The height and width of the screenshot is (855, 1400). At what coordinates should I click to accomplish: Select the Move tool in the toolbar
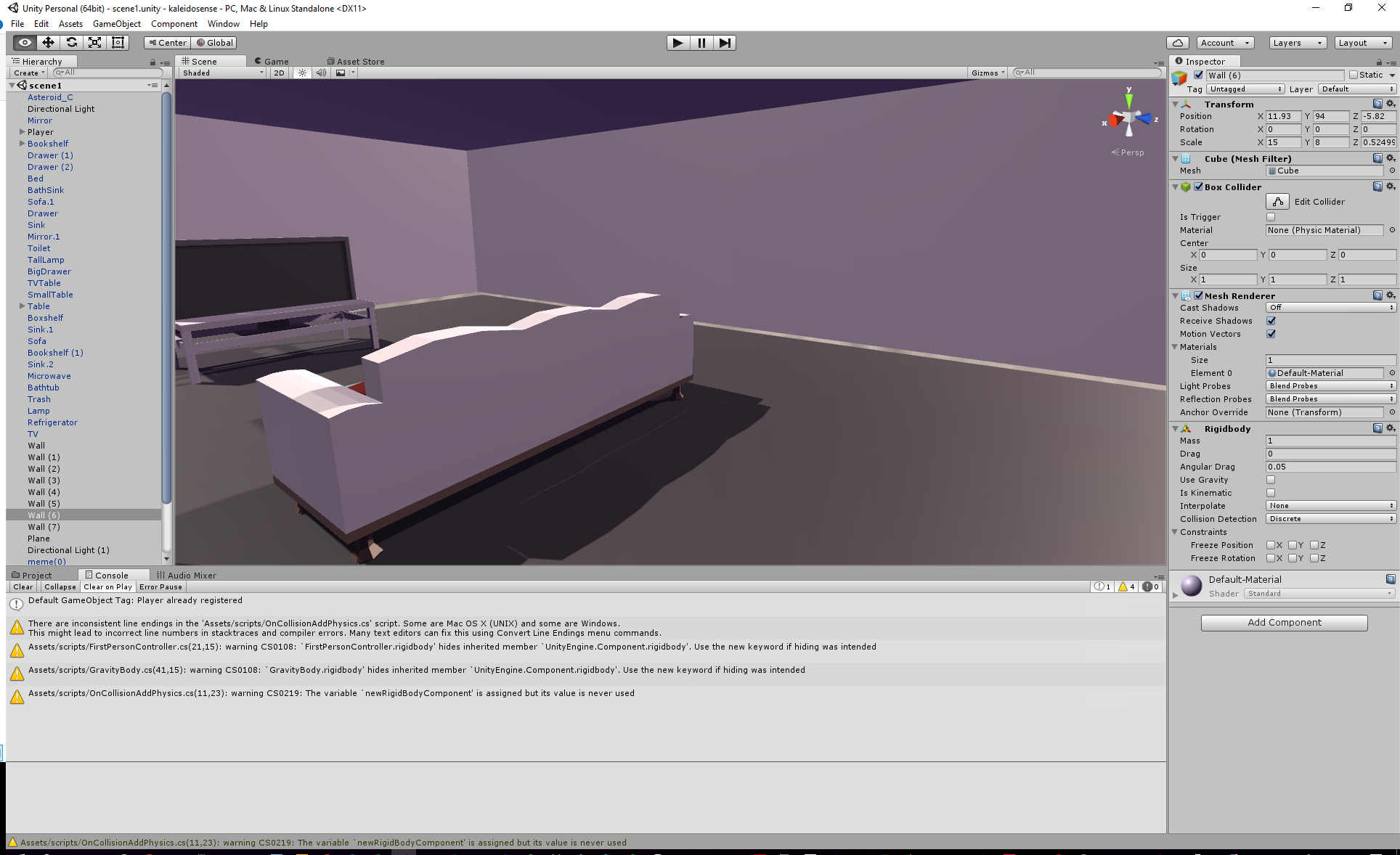coord(48,42)
